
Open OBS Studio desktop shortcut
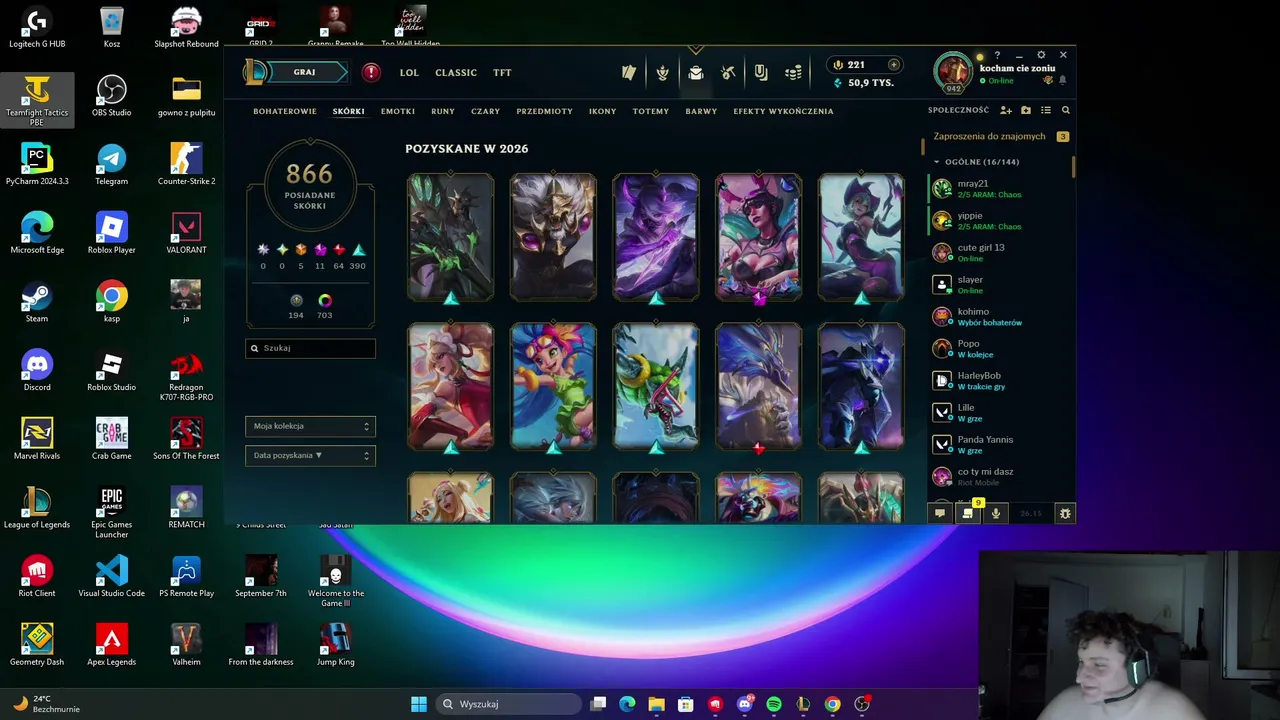112,96
